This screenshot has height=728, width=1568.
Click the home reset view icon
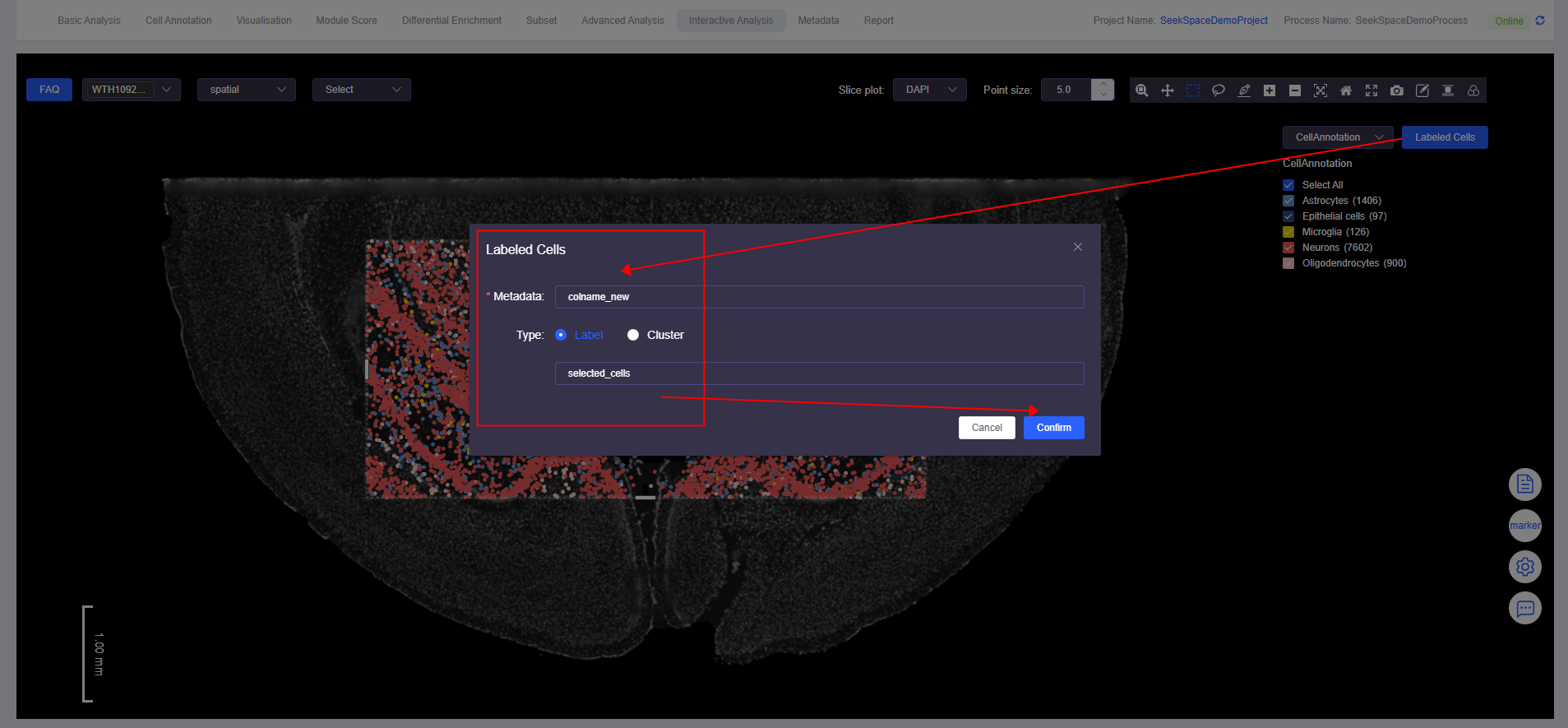(x=1346, y=90)
